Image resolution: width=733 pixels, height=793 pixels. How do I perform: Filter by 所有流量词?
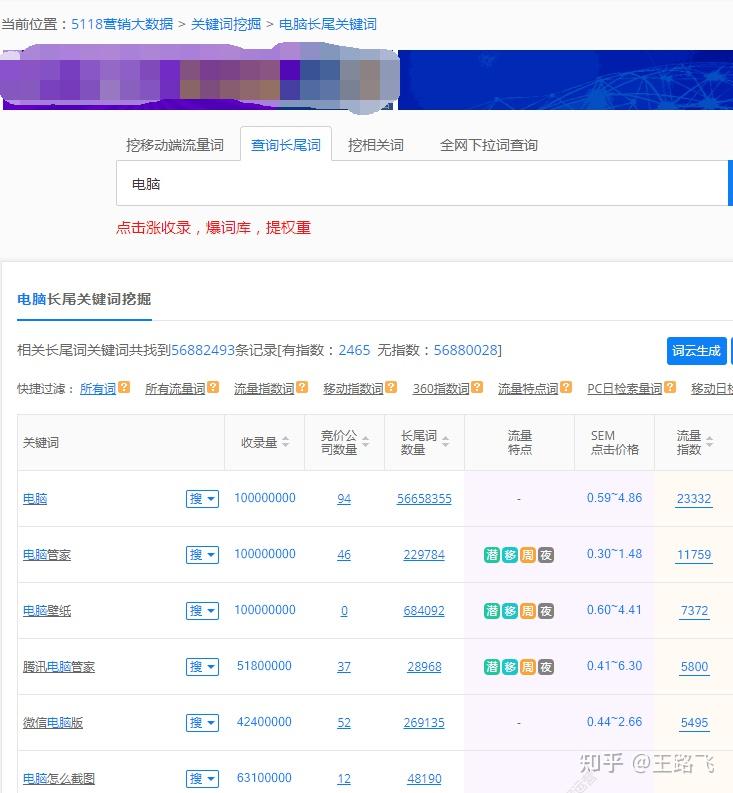pos(175,389)
